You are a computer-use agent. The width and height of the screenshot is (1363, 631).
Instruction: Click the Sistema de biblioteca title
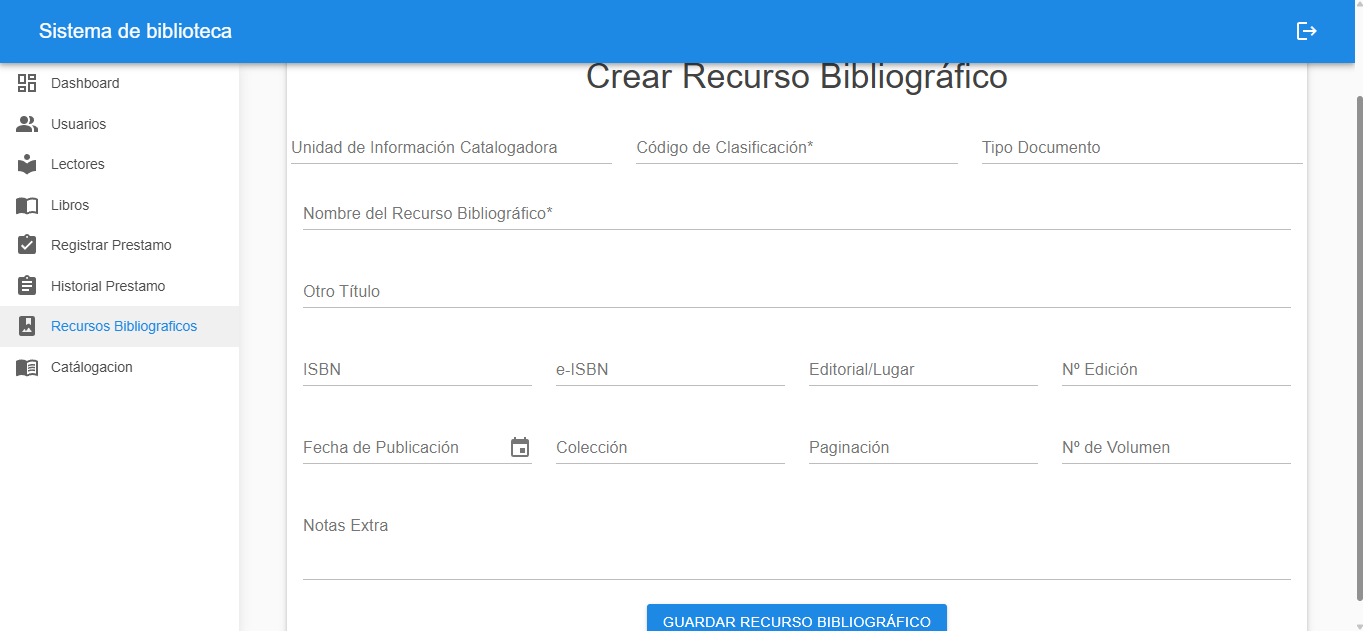134,30
